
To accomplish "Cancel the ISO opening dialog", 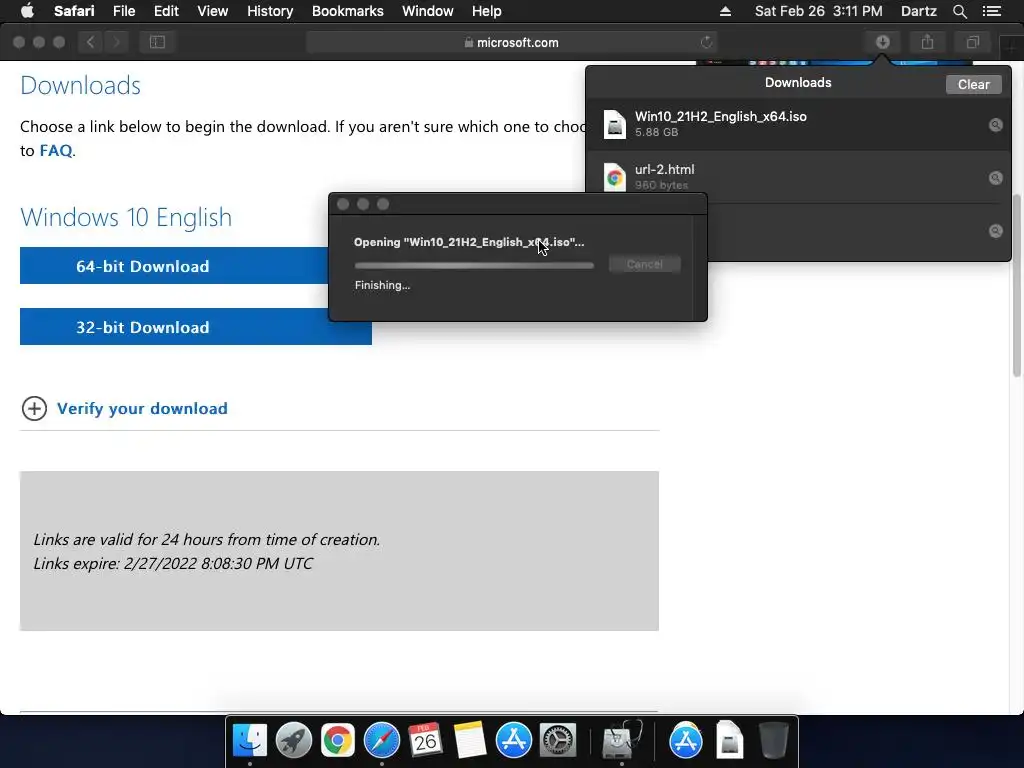I will click(x=645, y=264).
